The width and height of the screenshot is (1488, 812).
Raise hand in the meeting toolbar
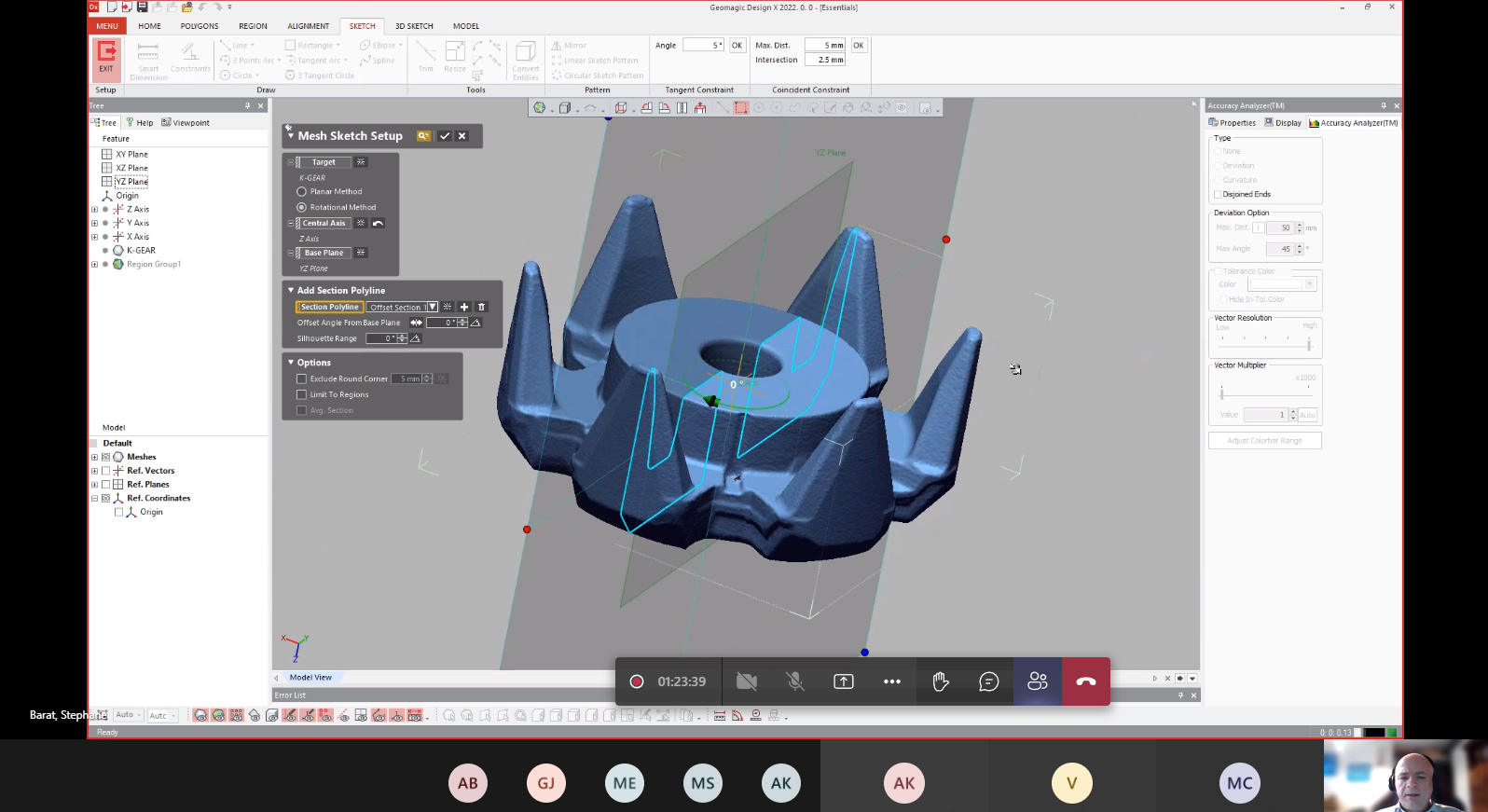click(940, 681)
